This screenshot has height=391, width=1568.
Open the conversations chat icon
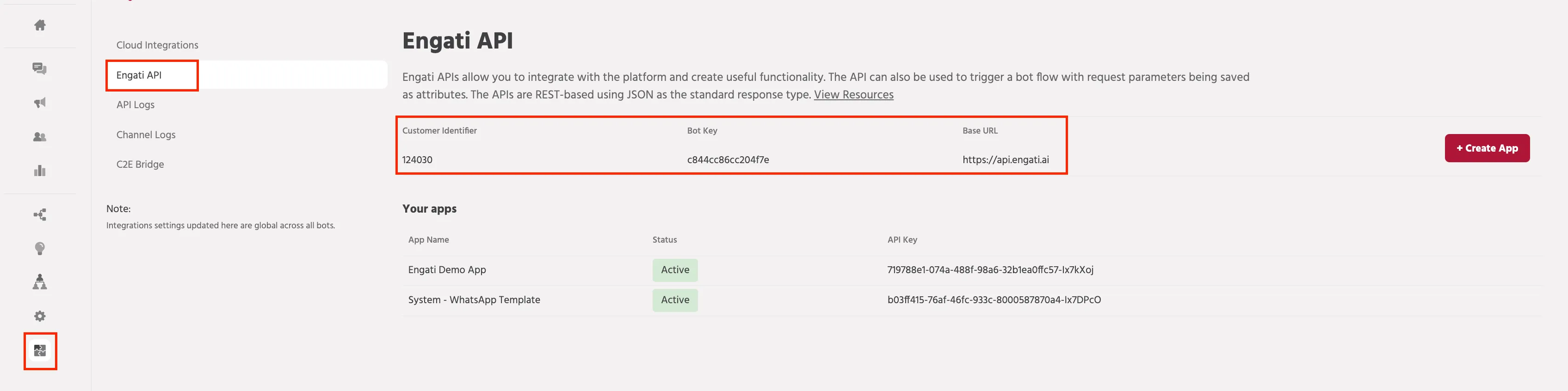[40, 68]
